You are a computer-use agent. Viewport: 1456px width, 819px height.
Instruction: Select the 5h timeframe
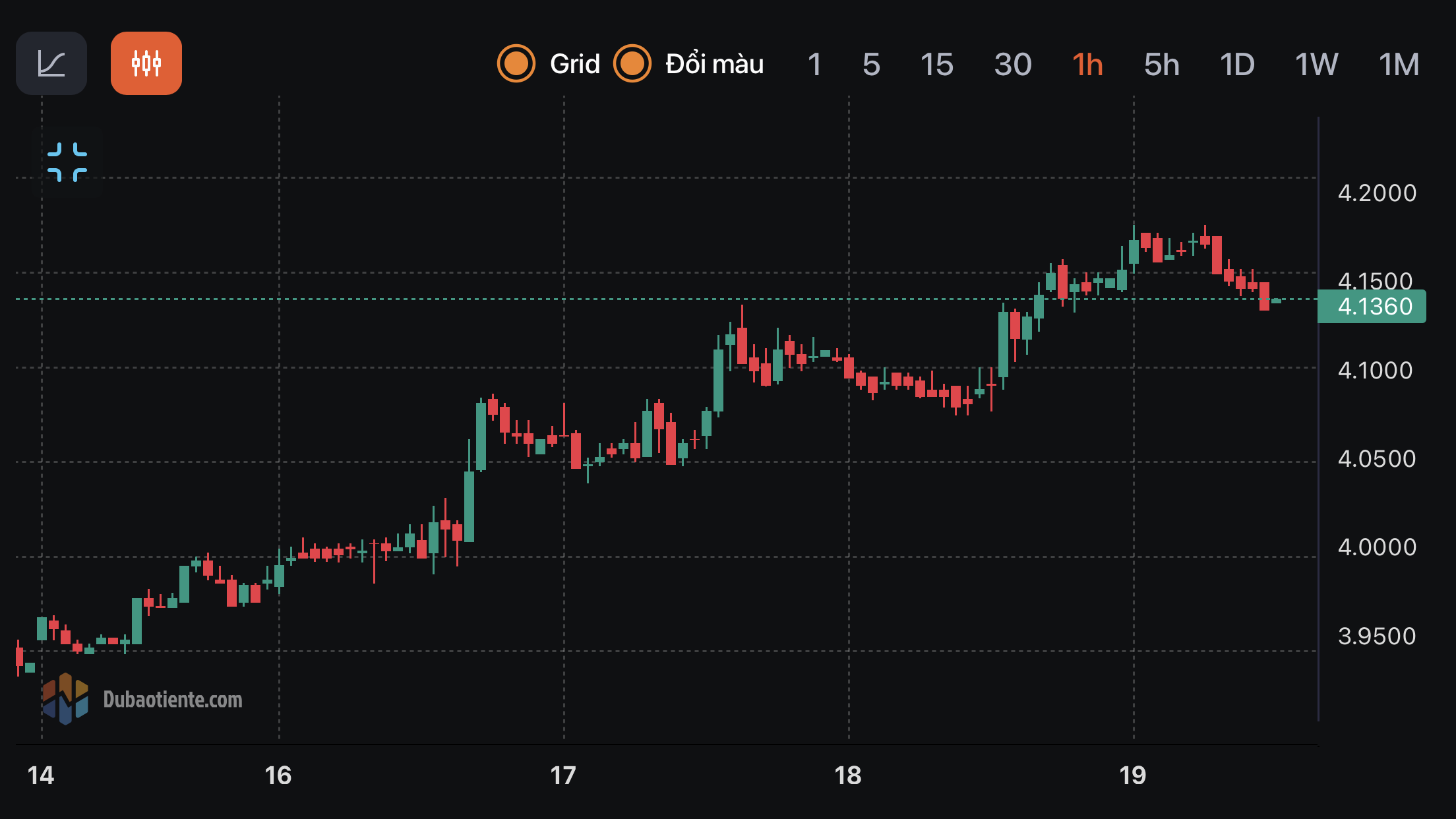coord(1162,65)
